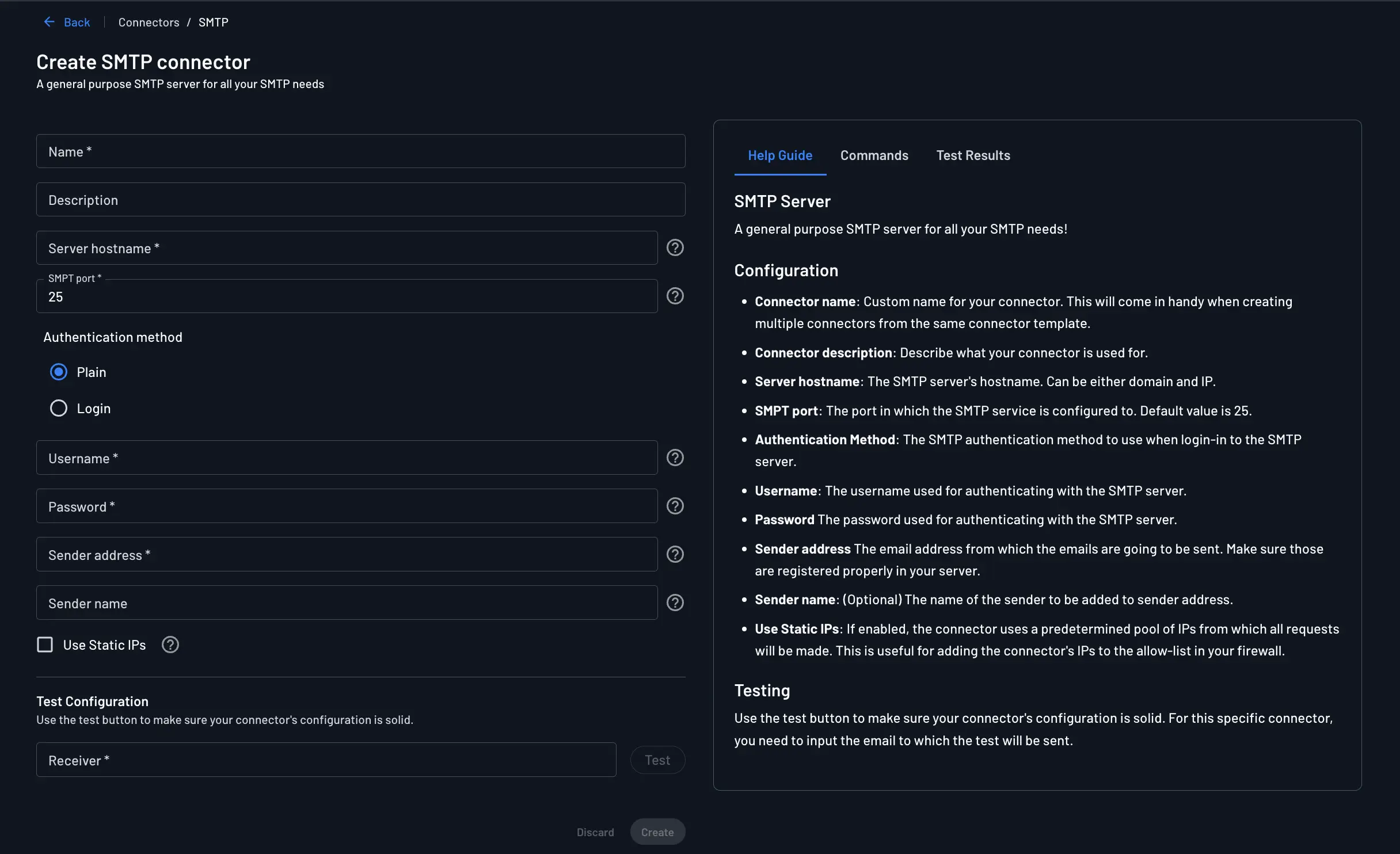Viewport: 1400px width, 854px height.
Task: Select the Login authentication method
Action: tap(58, 408)
